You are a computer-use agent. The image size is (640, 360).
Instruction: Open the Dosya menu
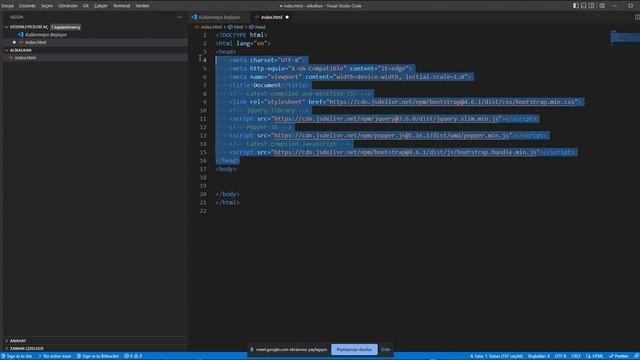[7, 6]
